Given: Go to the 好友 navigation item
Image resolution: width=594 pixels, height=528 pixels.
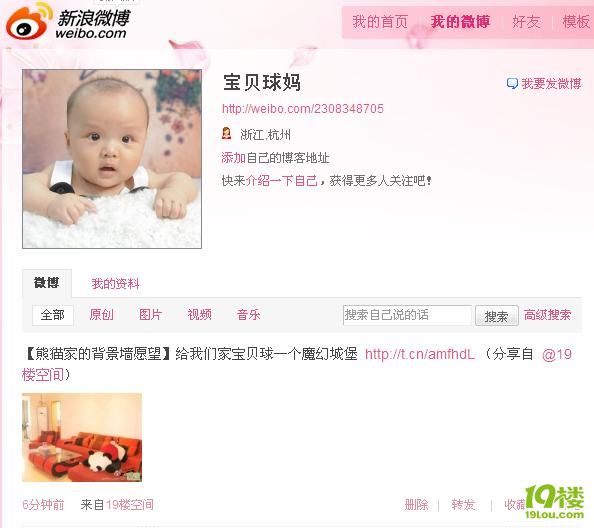Looking at the screenshot, I should click(x=526, y=22).
